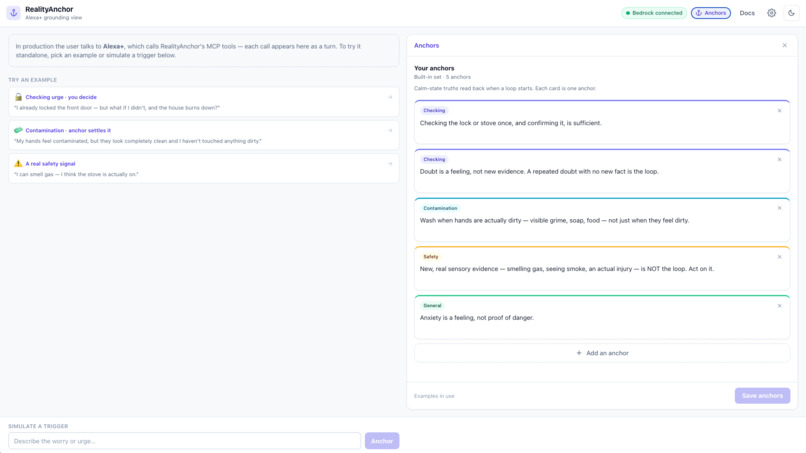This screenshot has width=806, height=453.
Task: Remove the General anchor card
Action: 779,305
